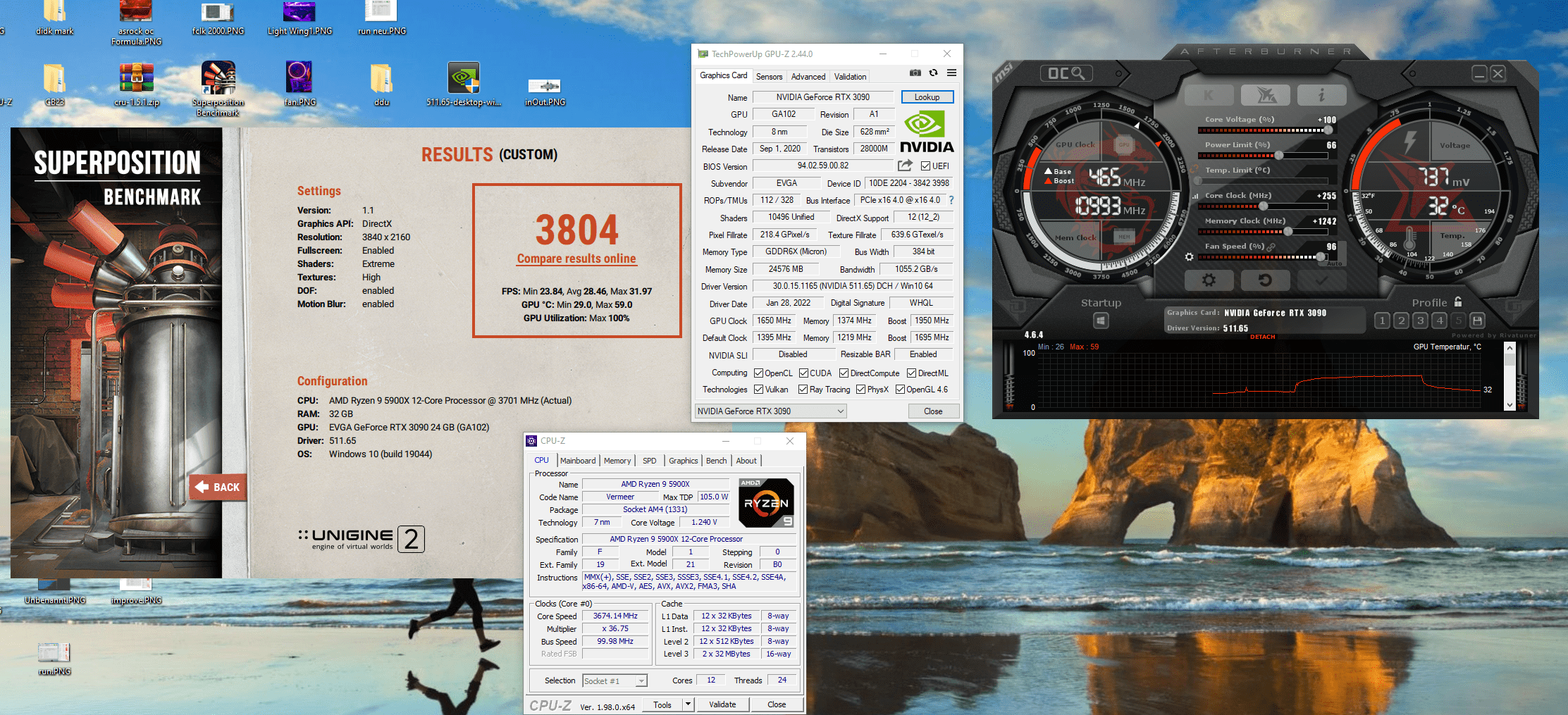Click the CPU-Z Tools button
Image resolution: width=1568 pixels, height=715 pixels.
point(662,704)
